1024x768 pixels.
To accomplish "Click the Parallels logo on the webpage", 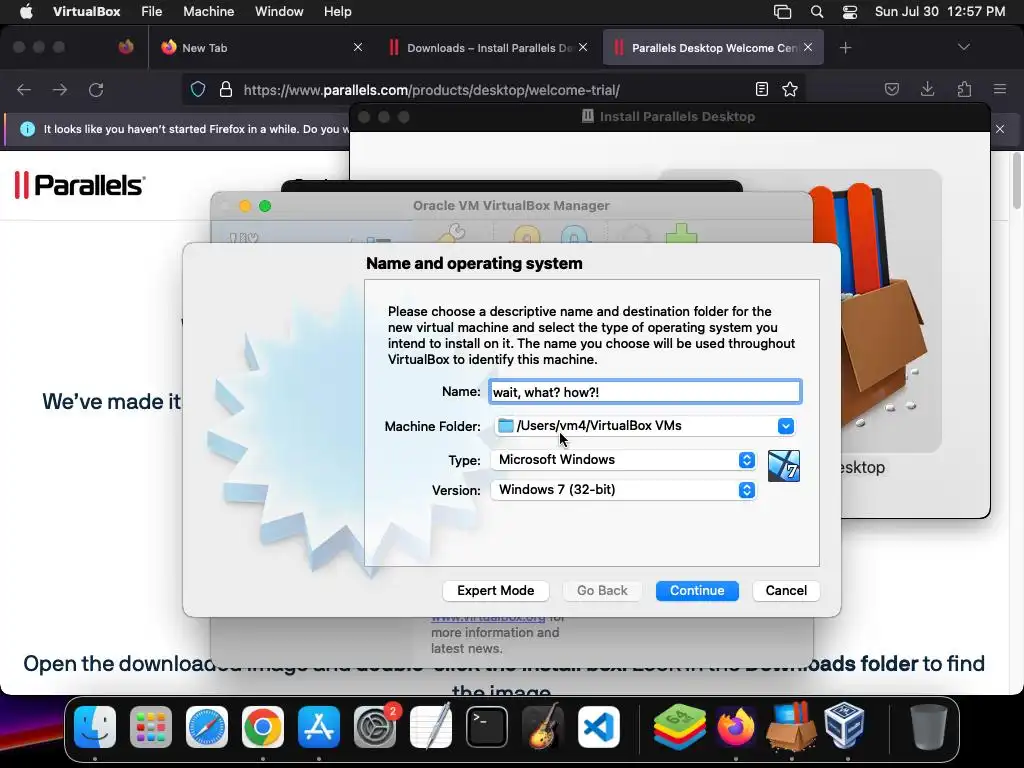I will click(x=79, y=185).
